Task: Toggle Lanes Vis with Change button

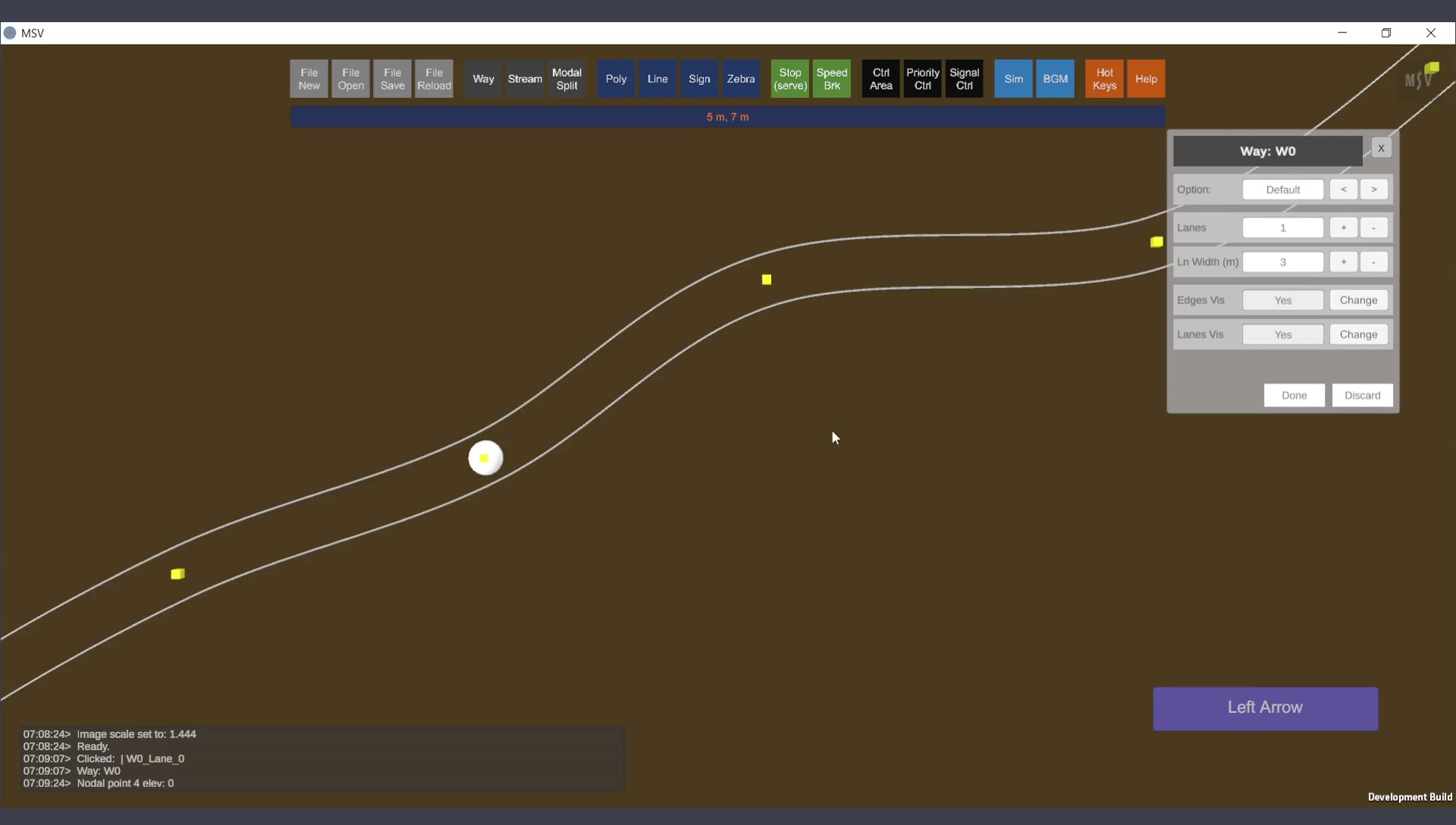Action: pyautogui.click(x=1357, y=334)
